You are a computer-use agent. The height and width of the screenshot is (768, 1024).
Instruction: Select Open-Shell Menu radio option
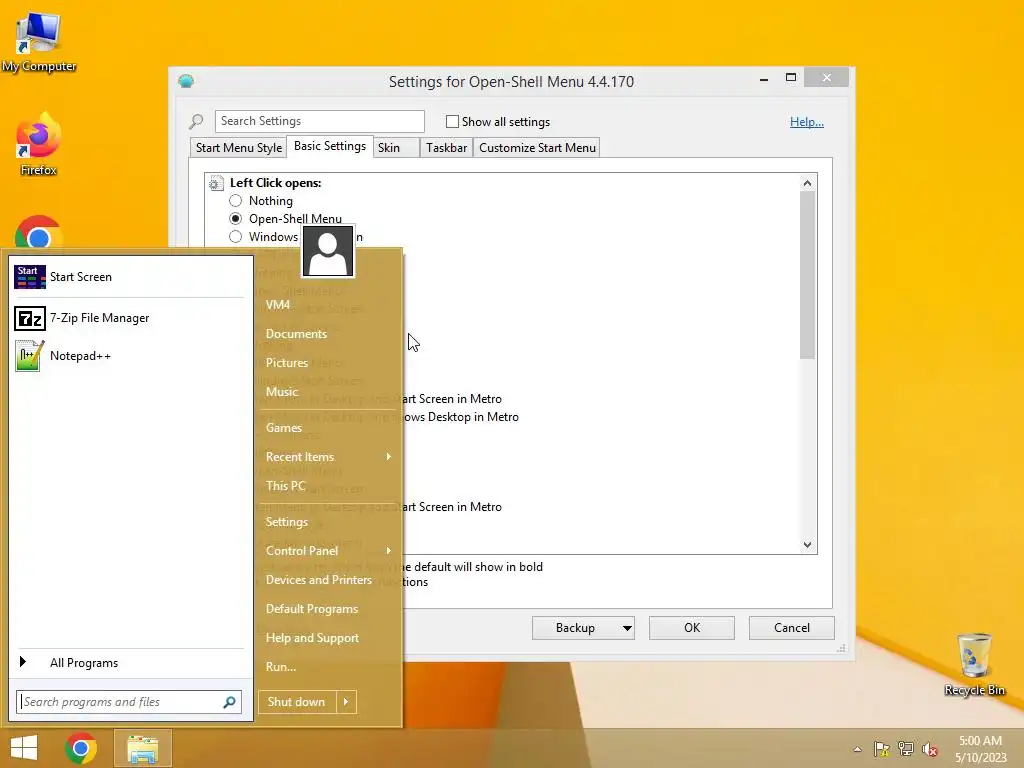click(x=236, y=219)
